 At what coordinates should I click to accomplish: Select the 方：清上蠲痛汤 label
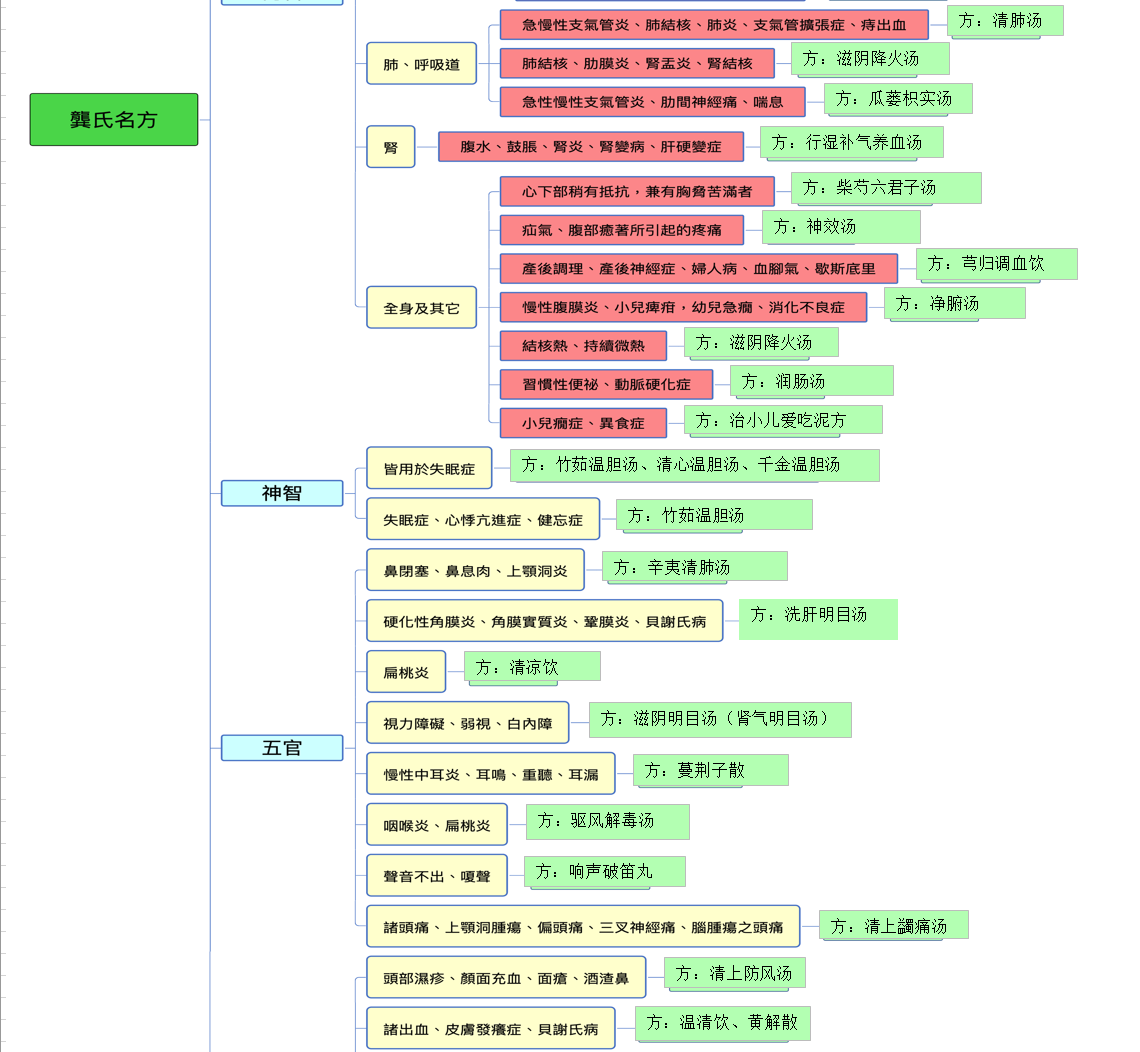tap(894, 925)
